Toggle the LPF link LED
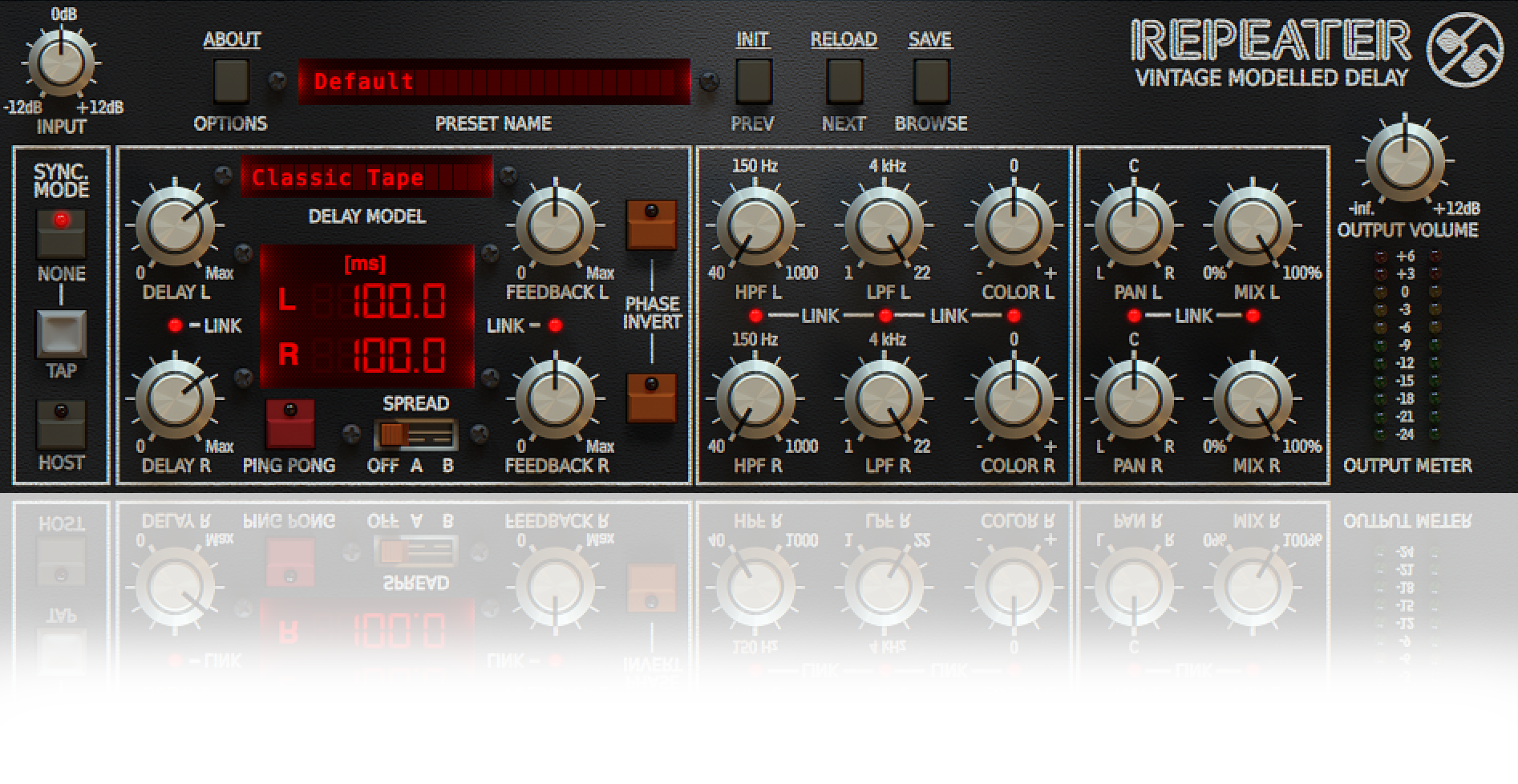The width and height of the screenshot is (1518, 784). 884,316
